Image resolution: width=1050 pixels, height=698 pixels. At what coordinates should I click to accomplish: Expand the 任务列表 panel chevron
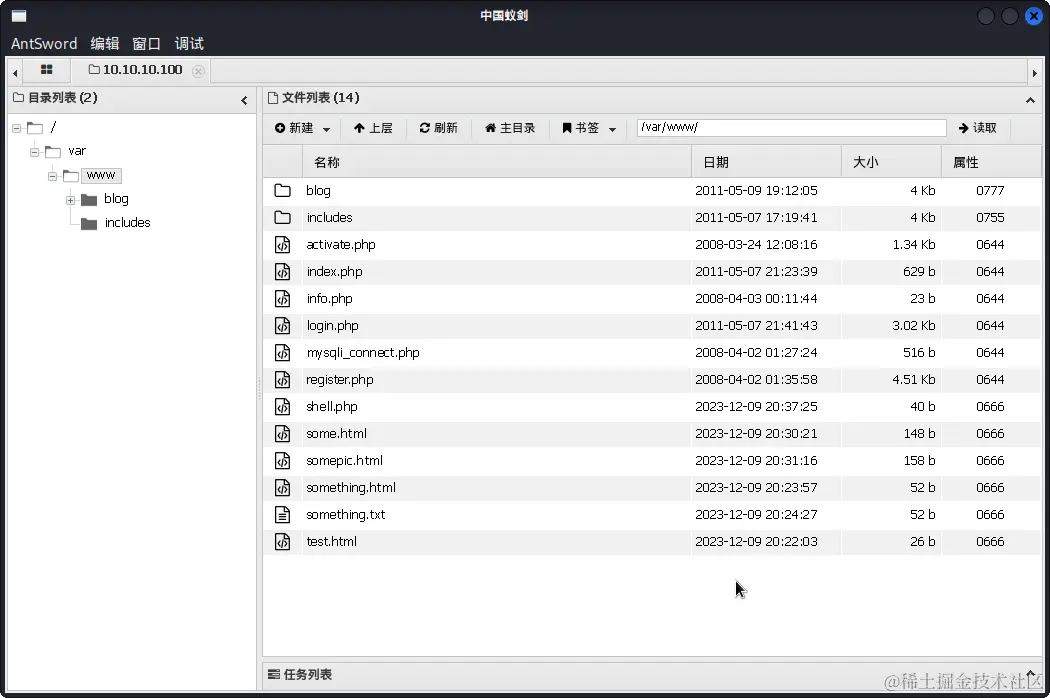(1031, 673)
